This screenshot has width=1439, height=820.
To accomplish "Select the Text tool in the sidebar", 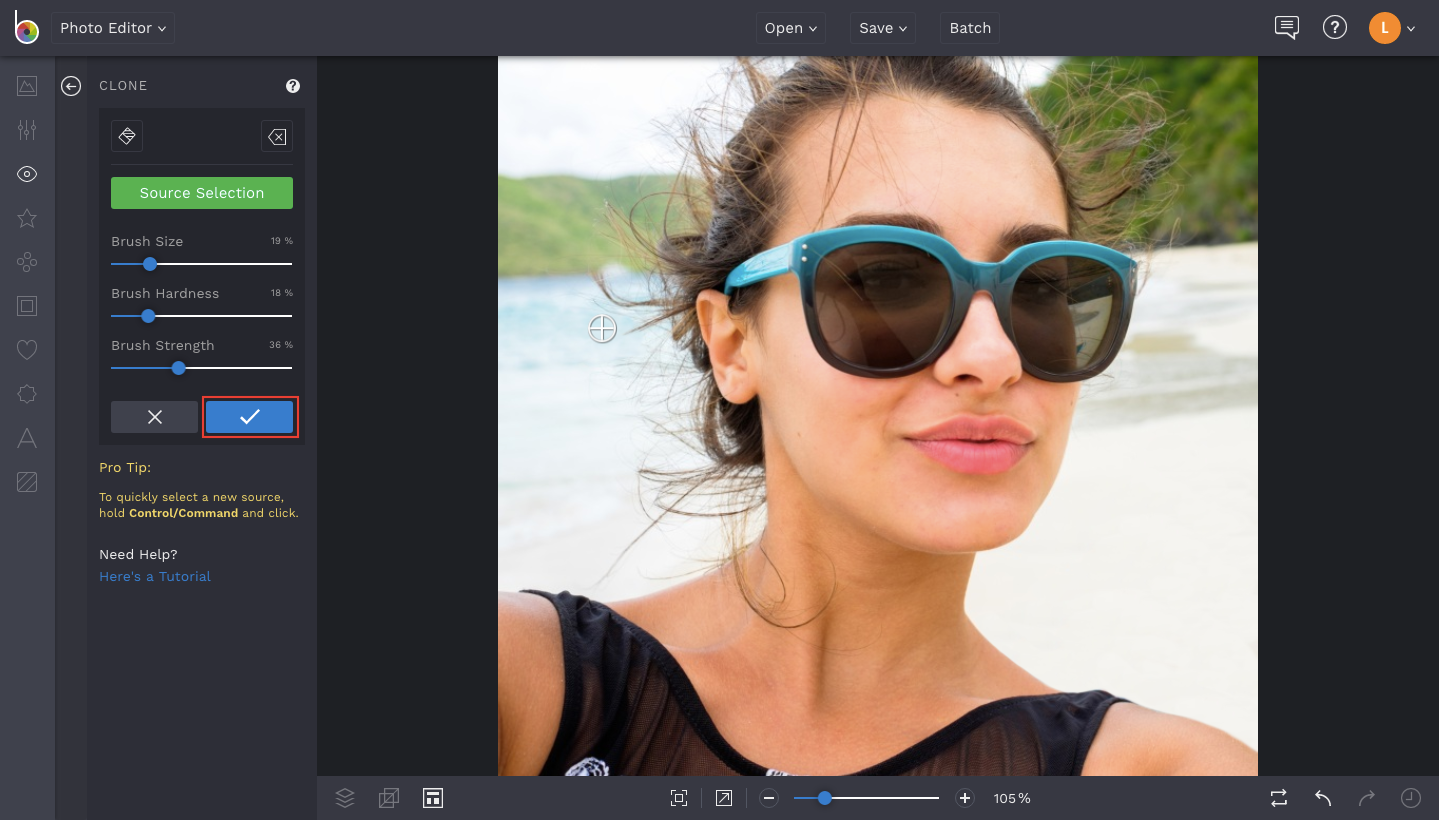I will (26, 438).
